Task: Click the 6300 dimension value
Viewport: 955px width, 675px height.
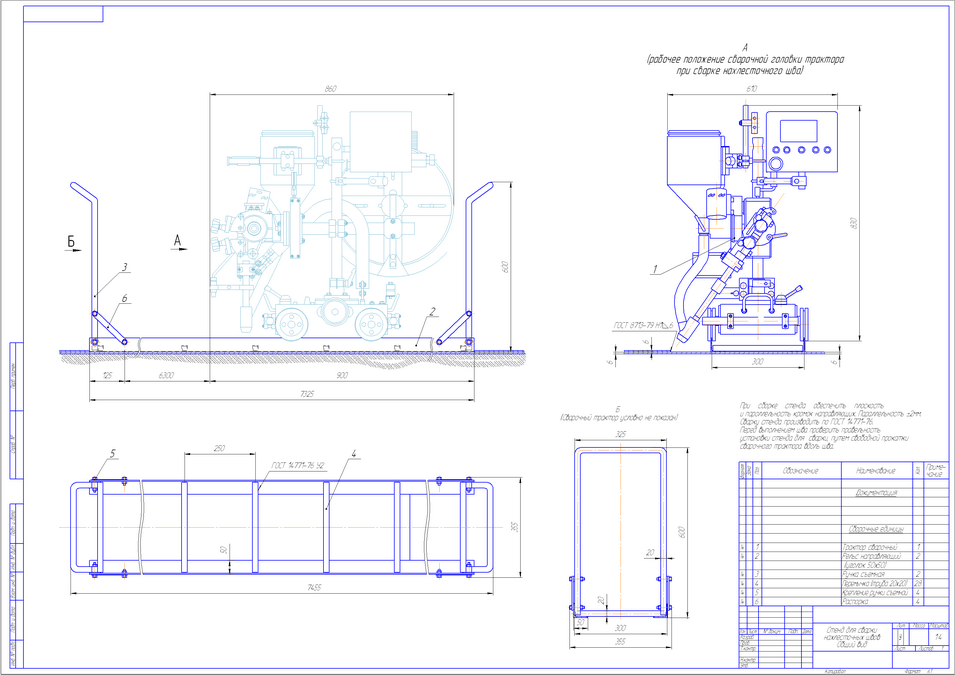Action: point(166,376)
